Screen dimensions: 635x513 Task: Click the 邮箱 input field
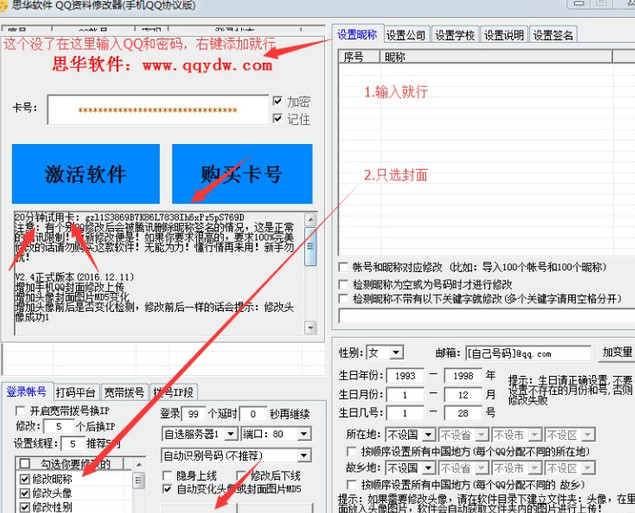click(528, 353)
